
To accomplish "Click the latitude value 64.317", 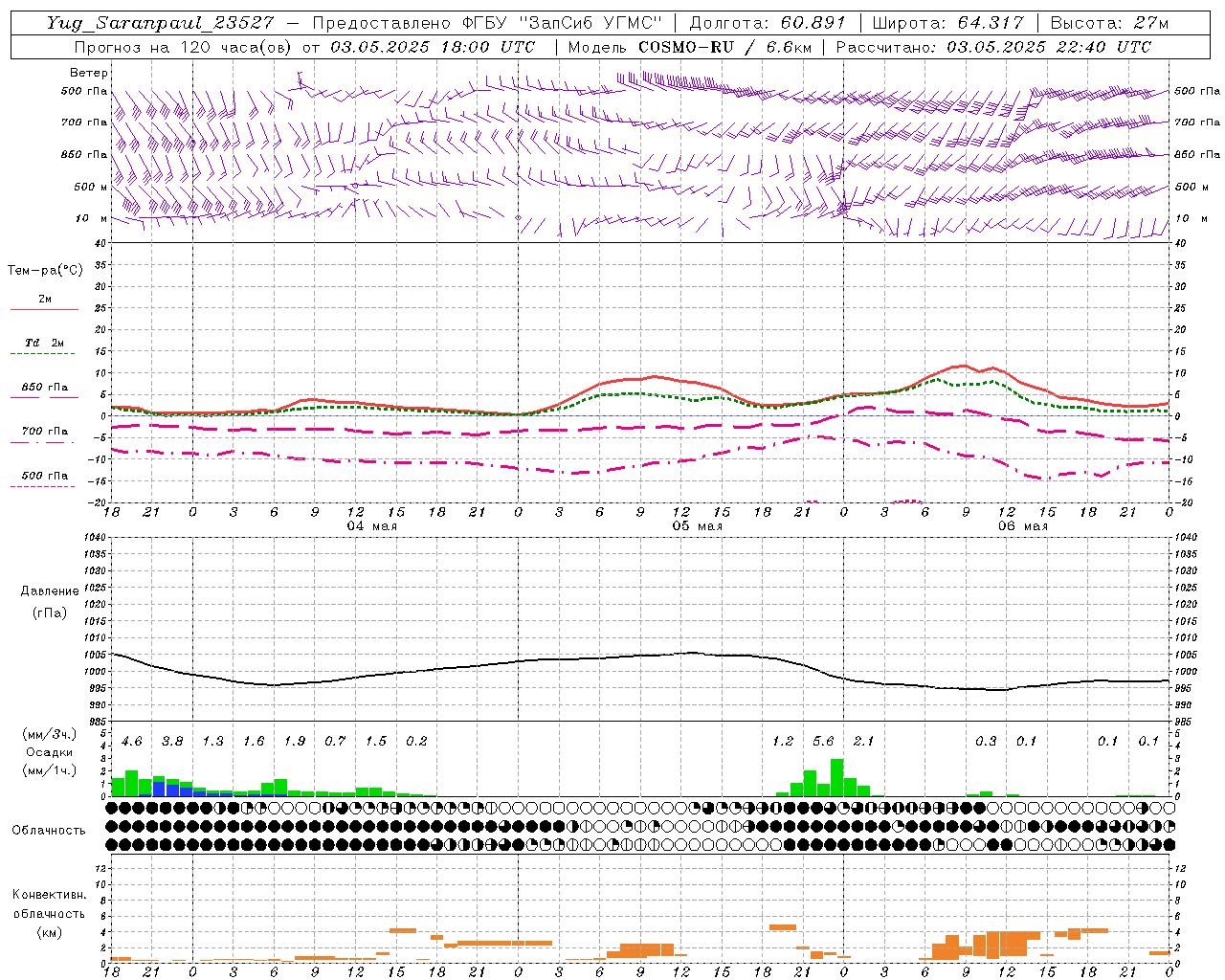I will coord(991,23).
